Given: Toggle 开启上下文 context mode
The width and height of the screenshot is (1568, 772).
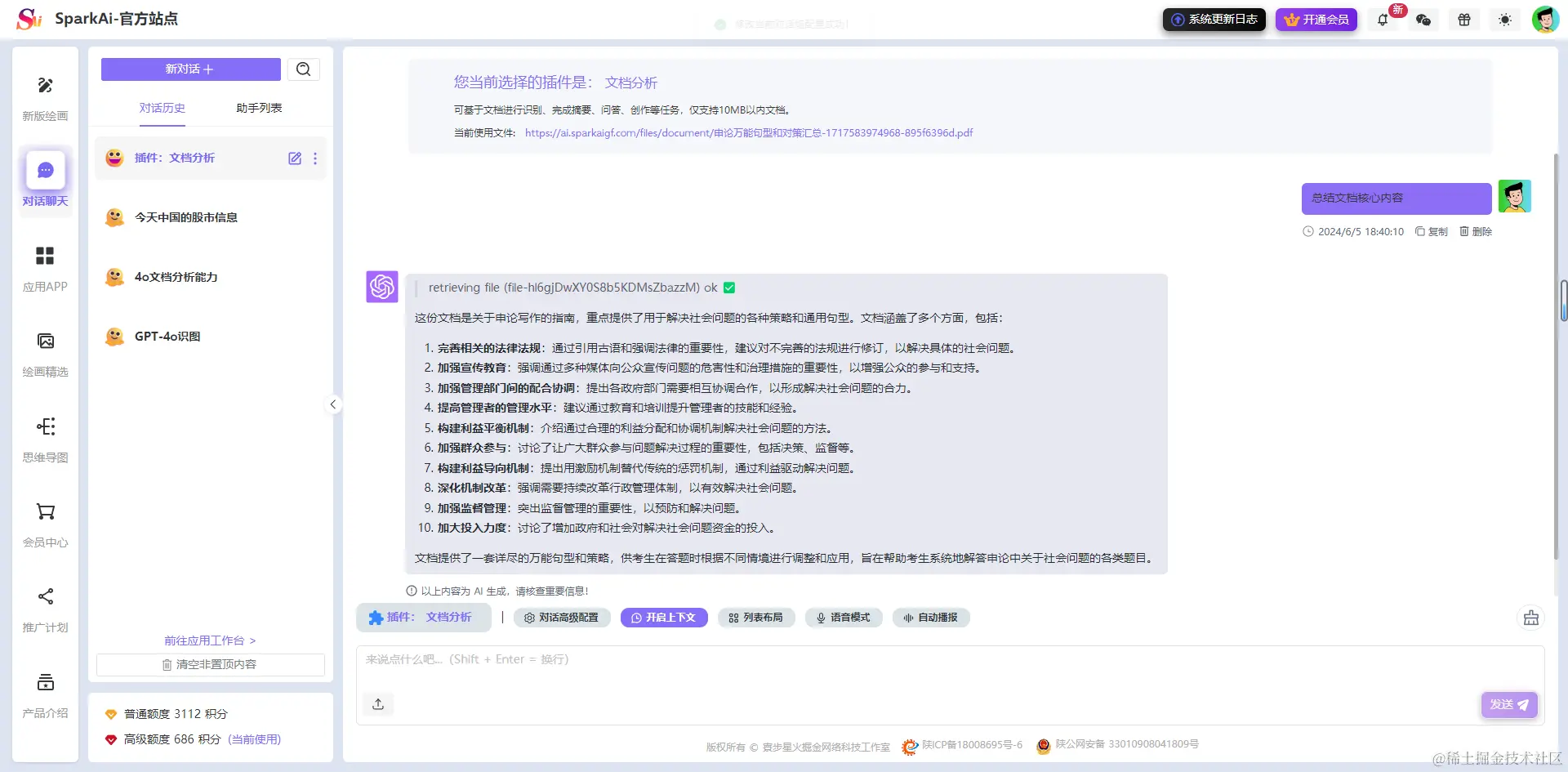Looking at the screenshot, I should tap(664, 618).
